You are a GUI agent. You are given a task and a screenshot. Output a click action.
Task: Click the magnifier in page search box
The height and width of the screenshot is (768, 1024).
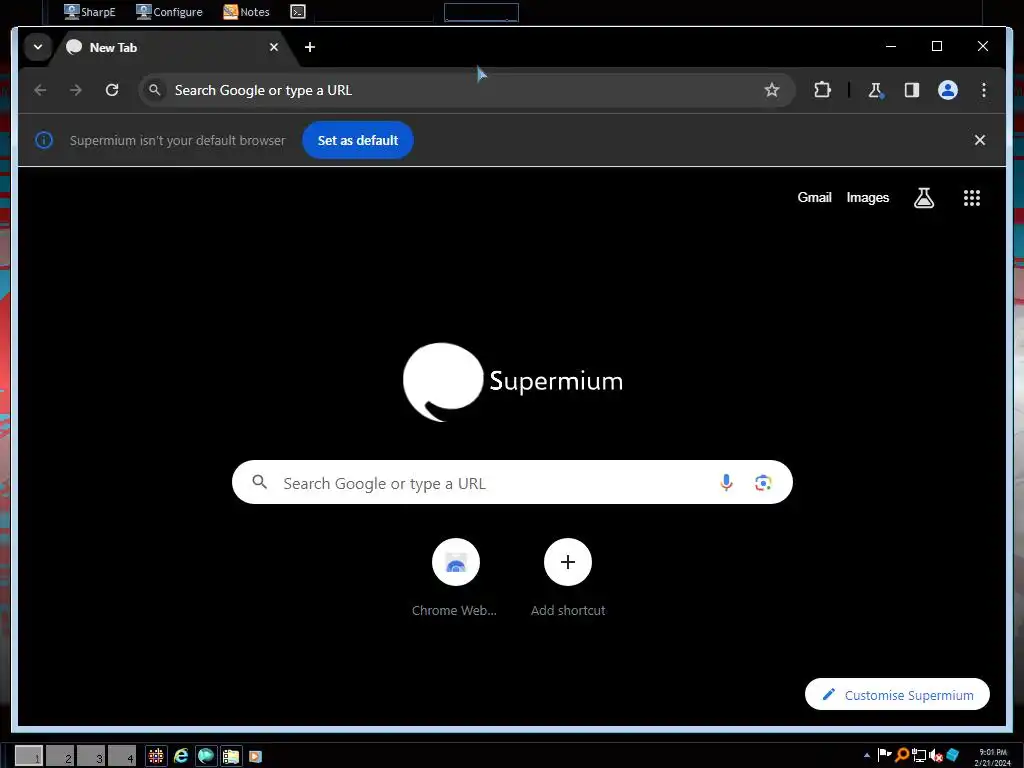260,483
